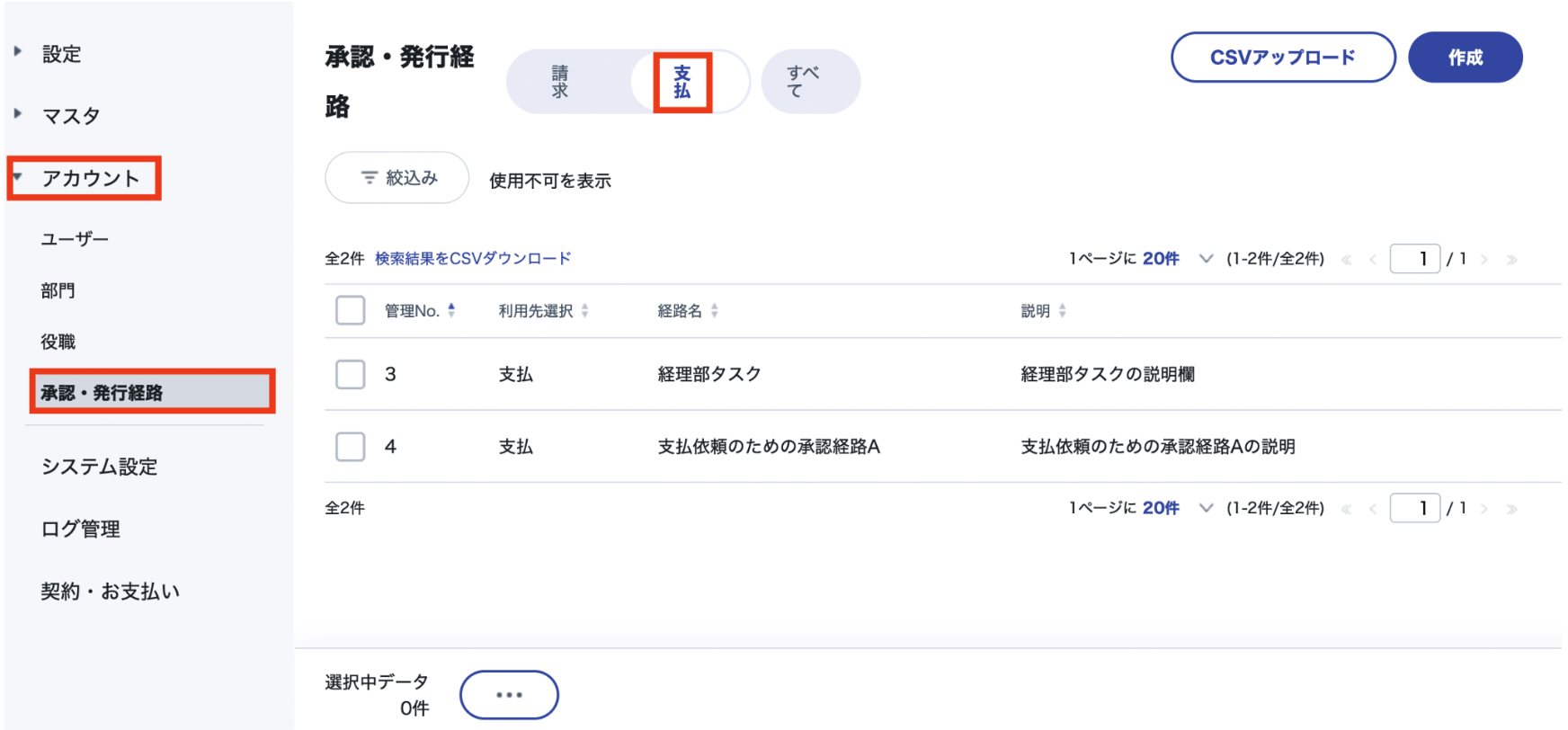Click bottom previous-page arrow icon
Viewport: 1568px width, 730px height.
click(x=1373, y=509)
